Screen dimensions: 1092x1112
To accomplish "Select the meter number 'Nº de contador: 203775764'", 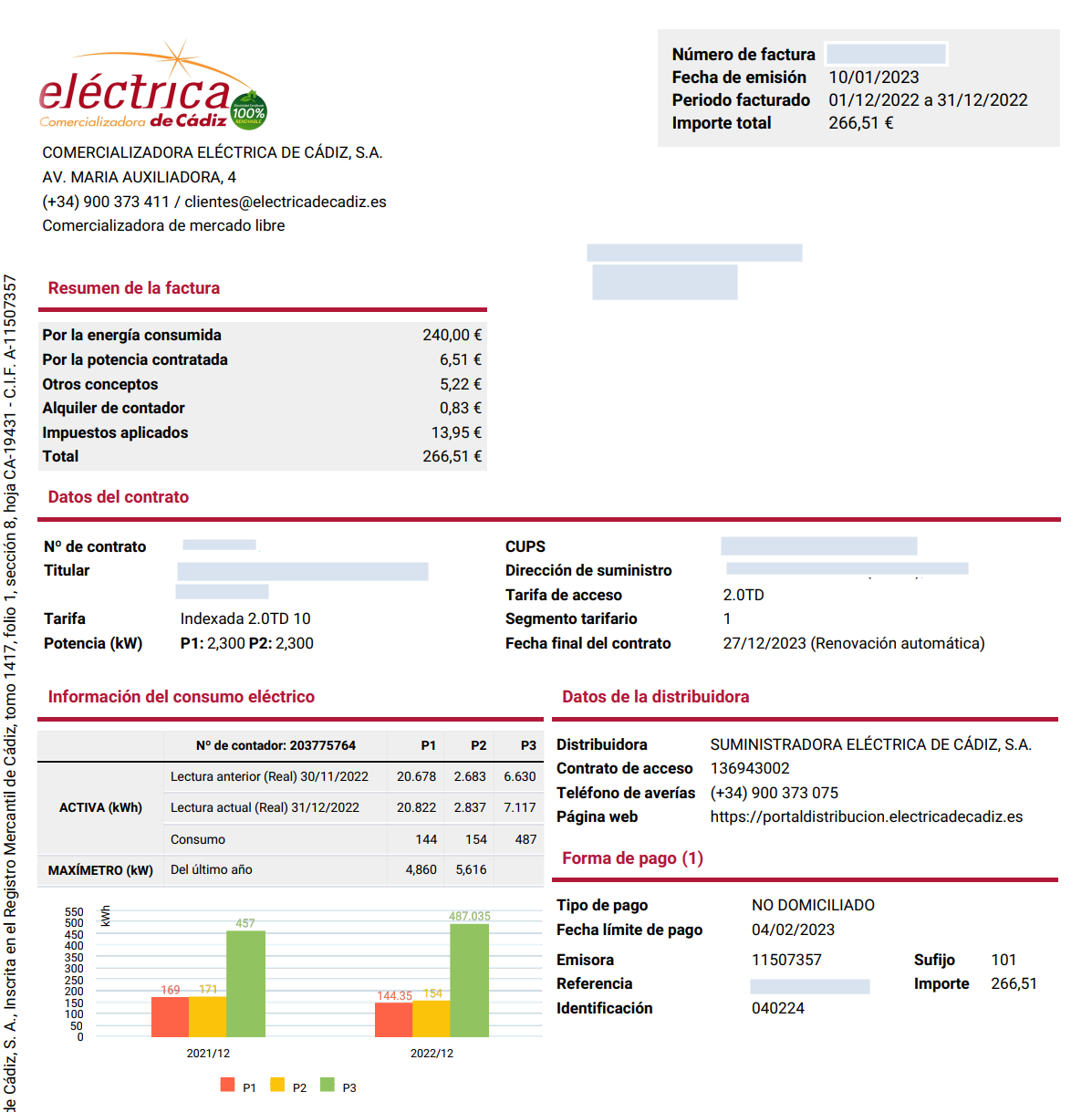I will pyautogui.click(x=276, y=745).
